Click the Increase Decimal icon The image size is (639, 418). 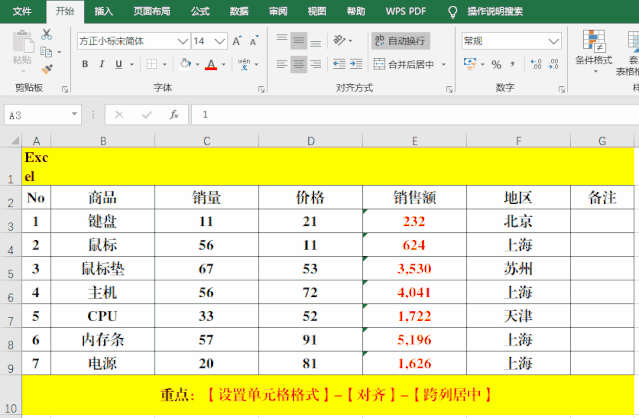[x=535, y=65]
